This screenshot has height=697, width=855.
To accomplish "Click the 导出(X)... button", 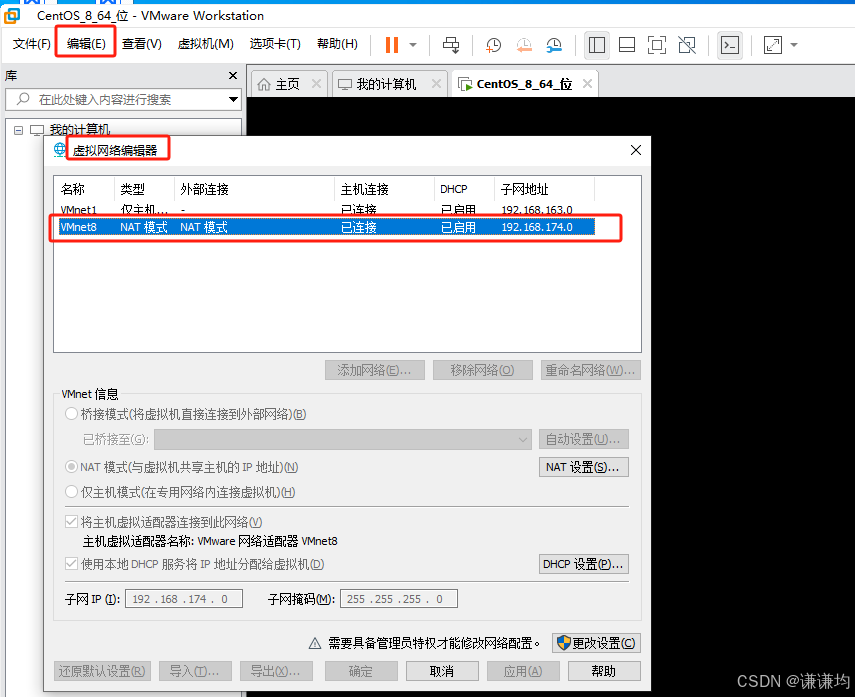I will pos(276,671).
